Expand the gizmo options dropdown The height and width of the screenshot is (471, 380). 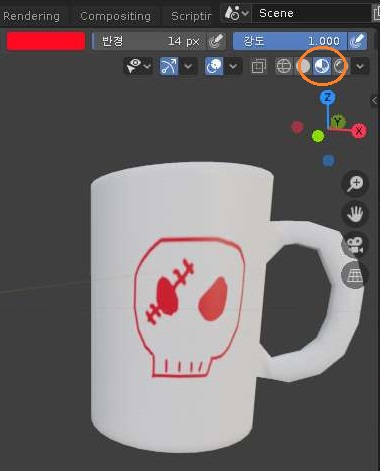coord(188,66)
